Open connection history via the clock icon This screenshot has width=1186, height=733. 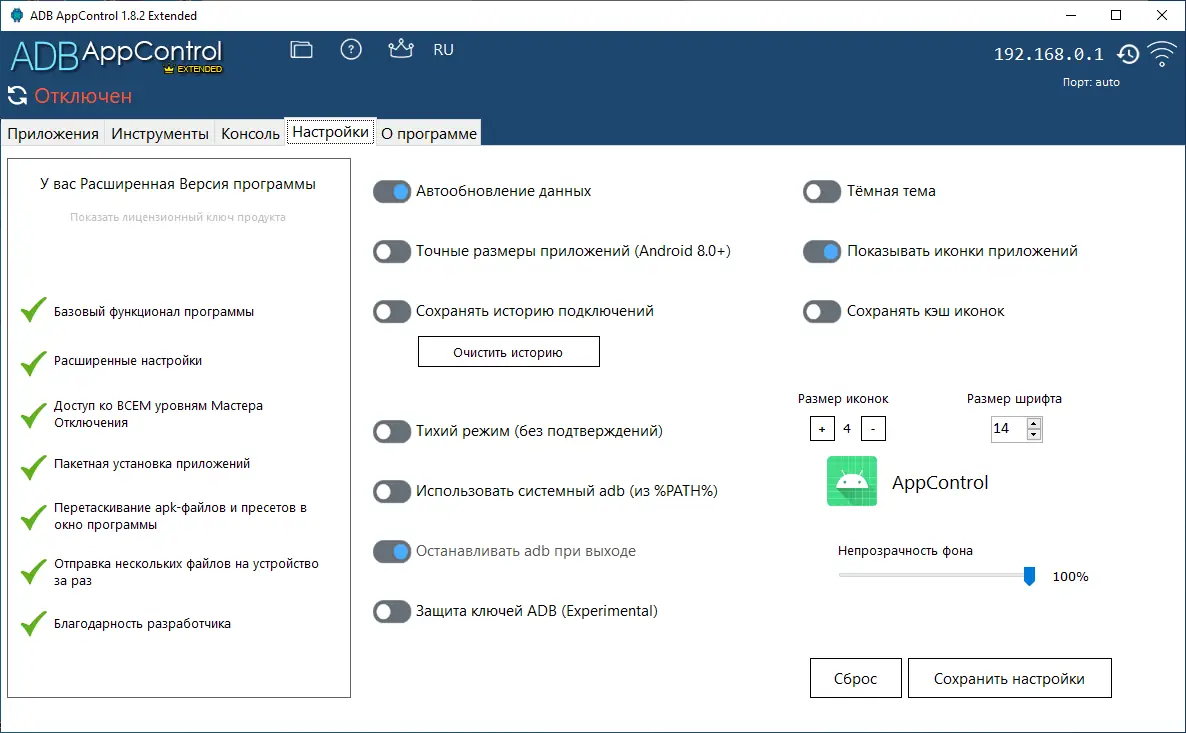(x=1129, y=55)
